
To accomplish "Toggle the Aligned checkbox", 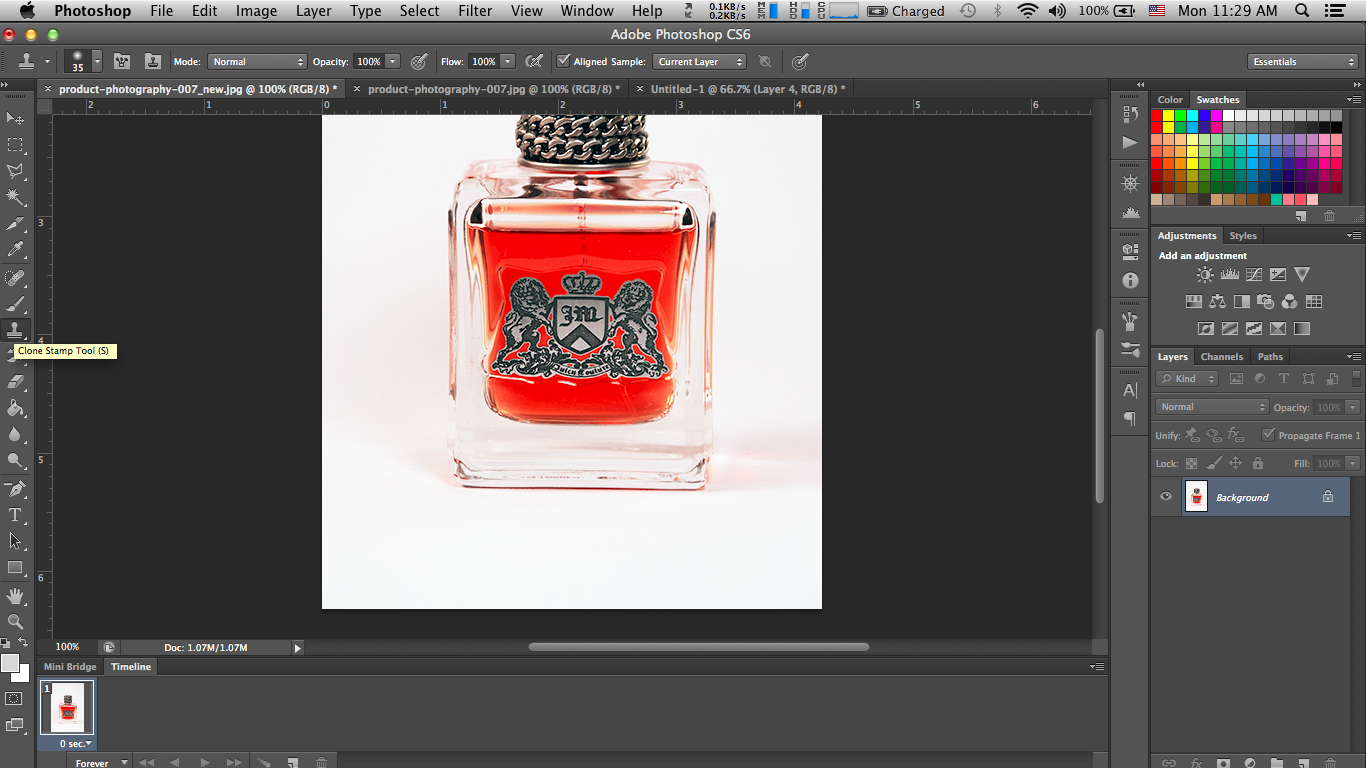I will coord(564,61).
